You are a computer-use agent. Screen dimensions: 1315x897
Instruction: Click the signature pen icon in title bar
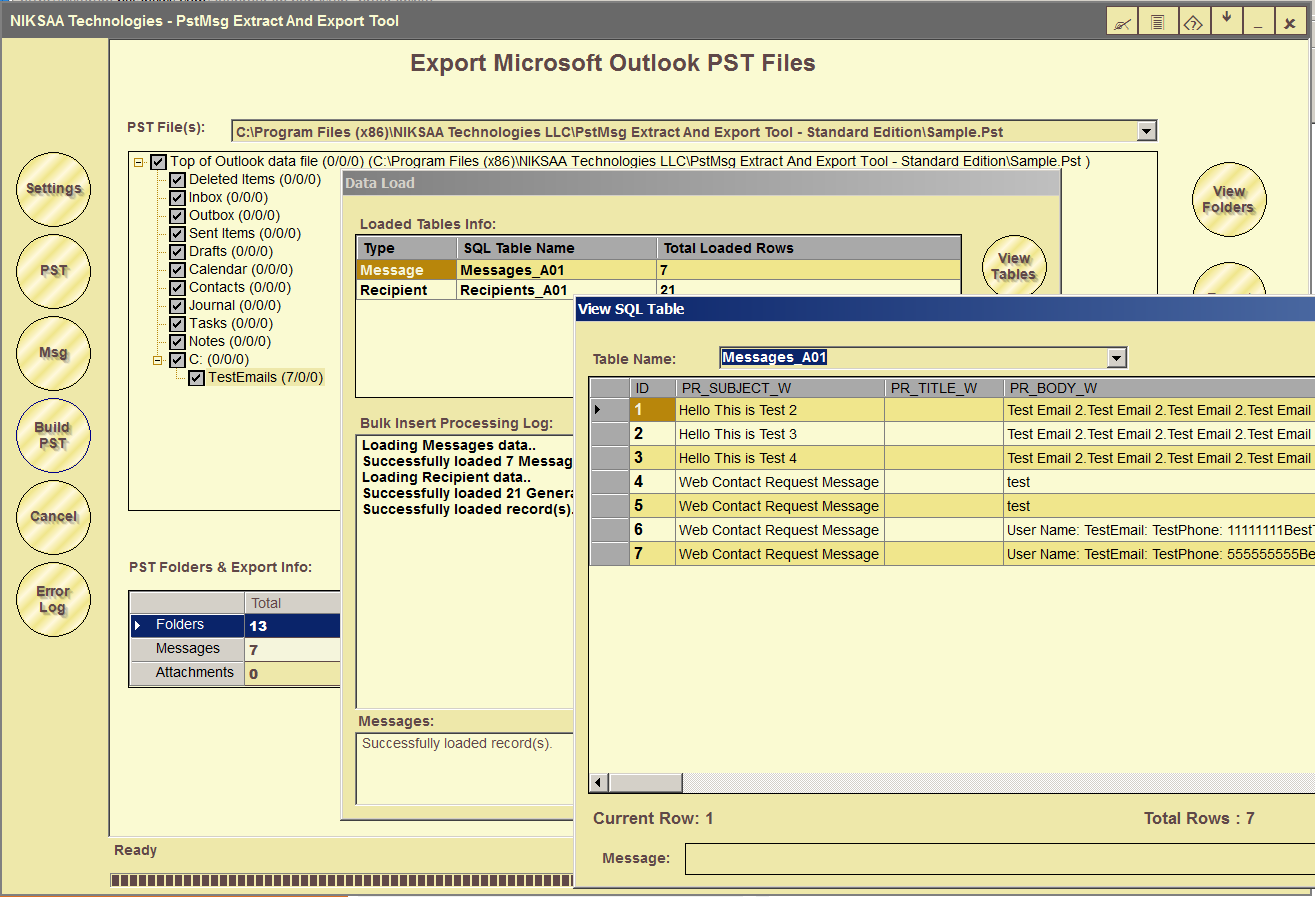tap(1123, 21)
